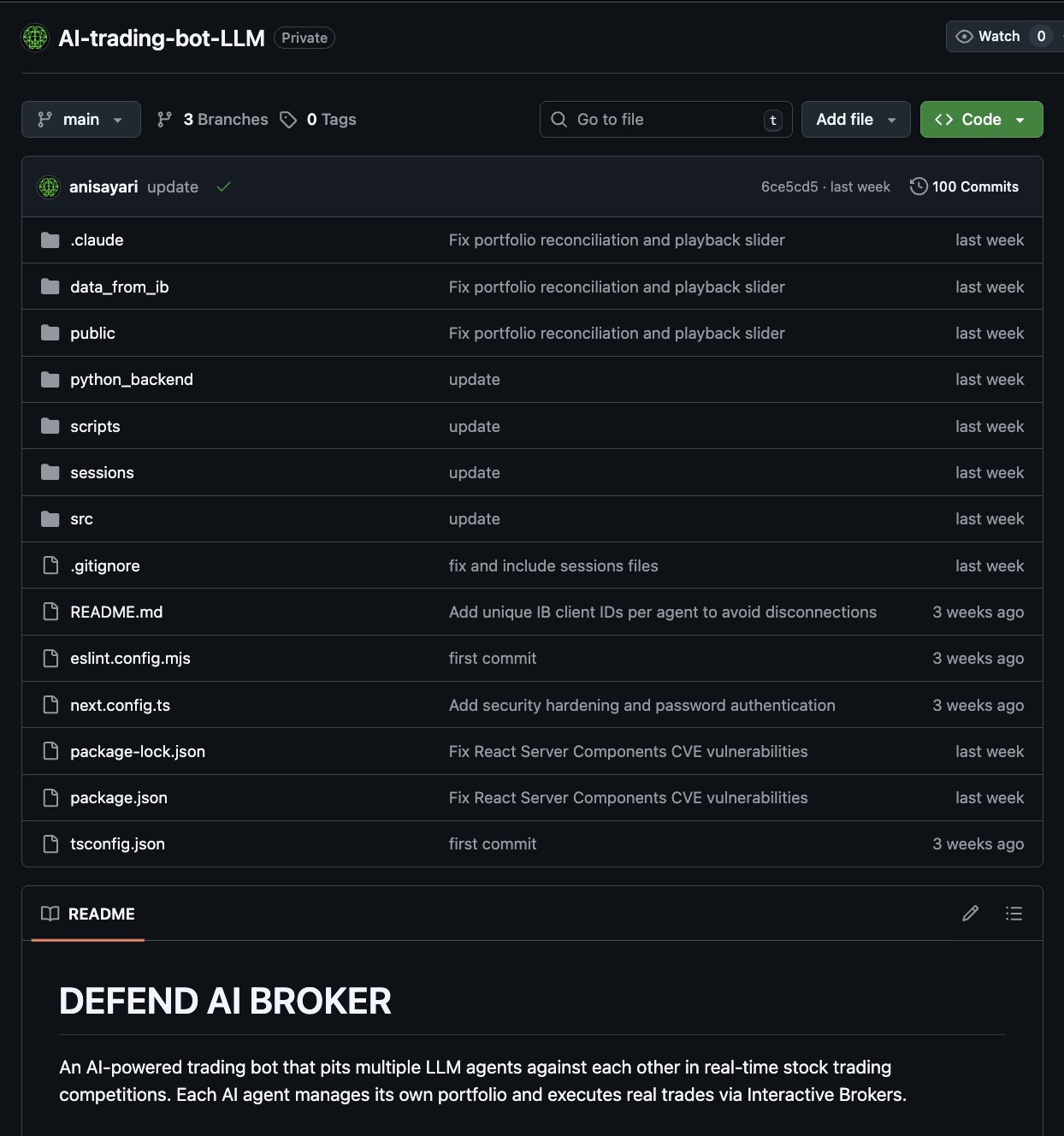Image resolution: width=1064 pixels, height=1136 pixels.
Task: Click the tsconfig.json file icon
Action: tap(50, 843)
